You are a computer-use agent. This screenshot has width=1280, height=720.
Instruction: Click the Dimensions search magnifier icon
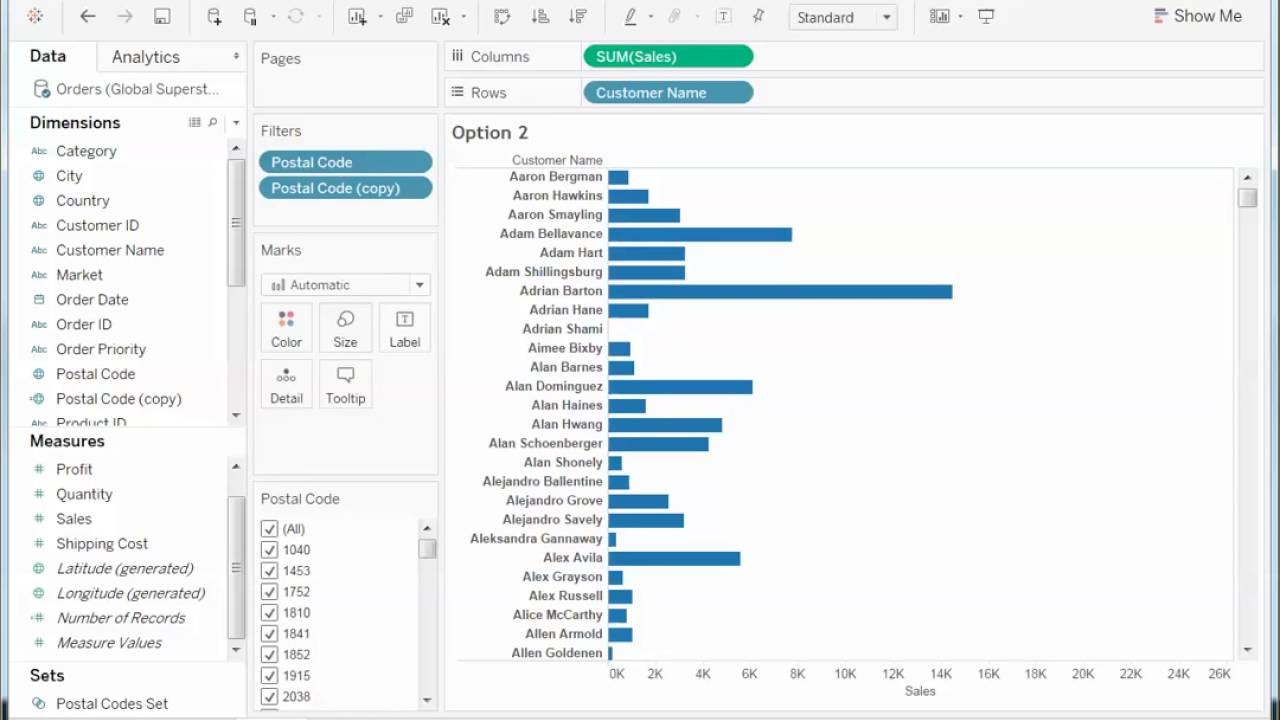[212, 122]
